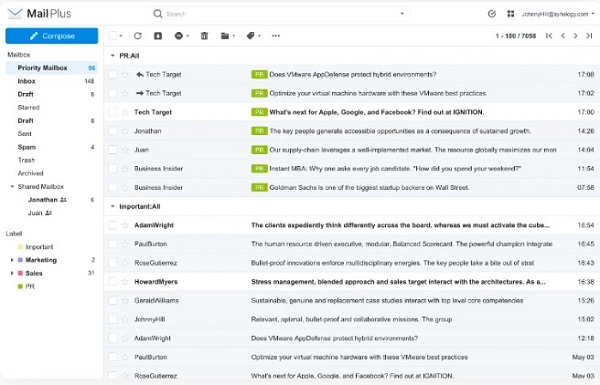Viewport: 600px width, 385px height.
Task: Check the Business Insider 07:58 message
Action: pyautogui.click(x=112, y=188)
